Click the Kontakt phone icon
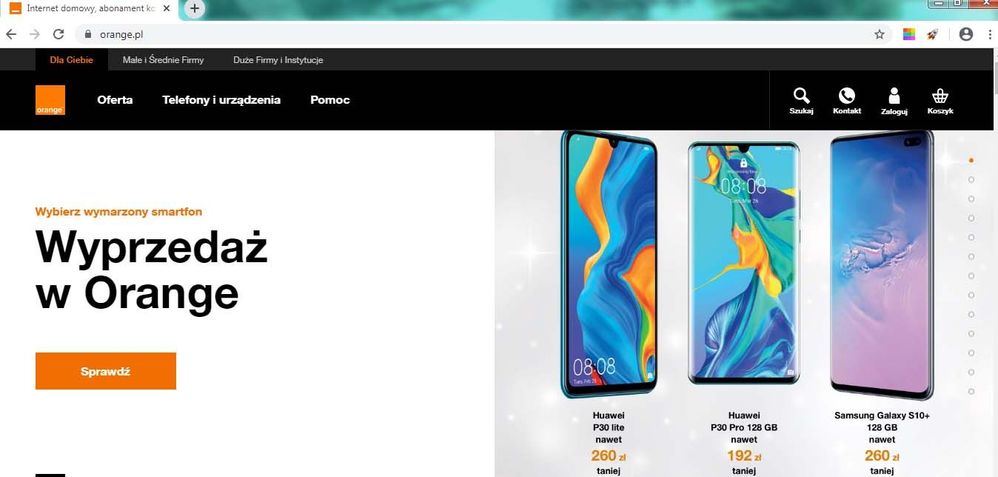The height and width of the screenshot is (477, 998). (x=847, y=101)
